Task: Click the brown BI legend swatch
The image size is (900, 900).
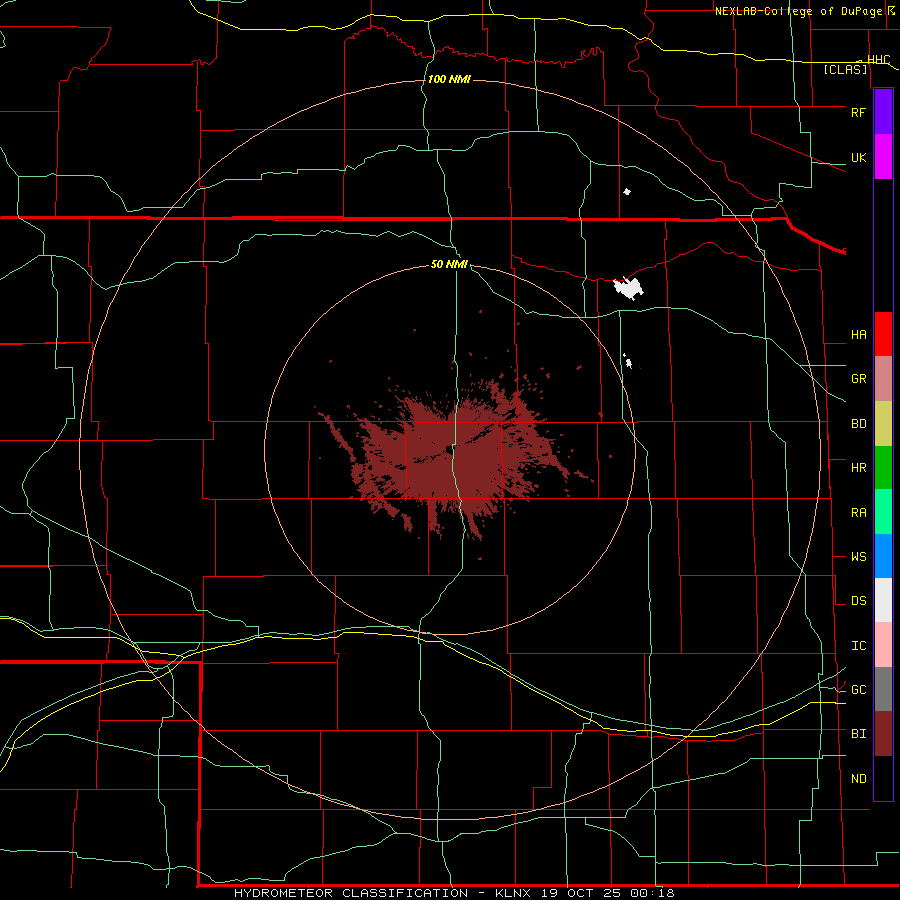Action: point(883,734)
